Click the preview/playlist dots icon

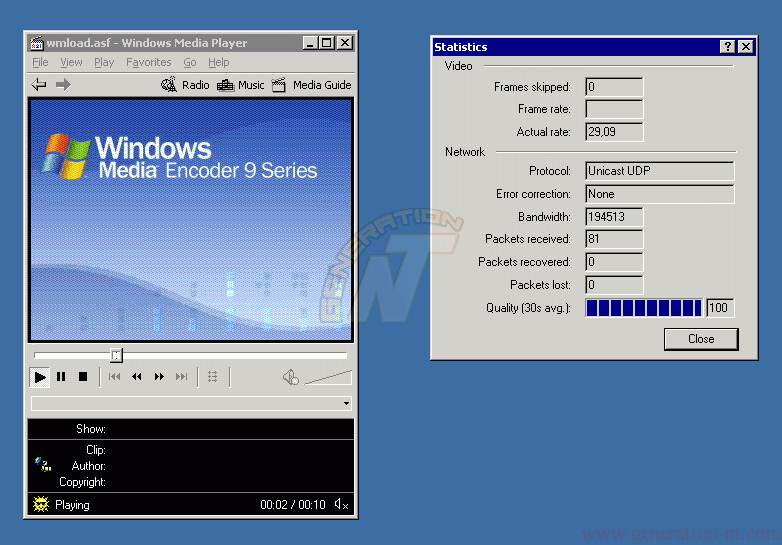[x=213, y=377]
